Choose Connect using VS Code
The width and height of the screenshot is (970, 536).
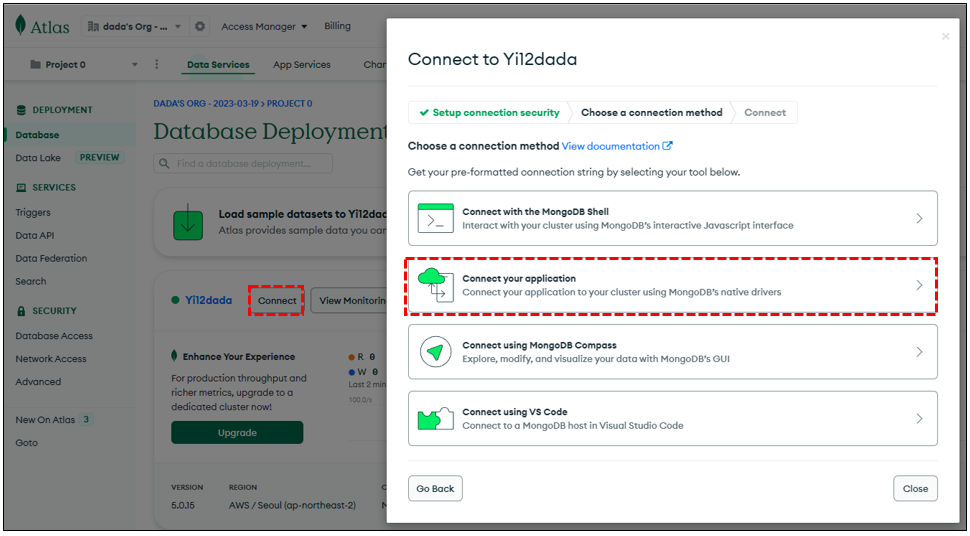[672, 418]
